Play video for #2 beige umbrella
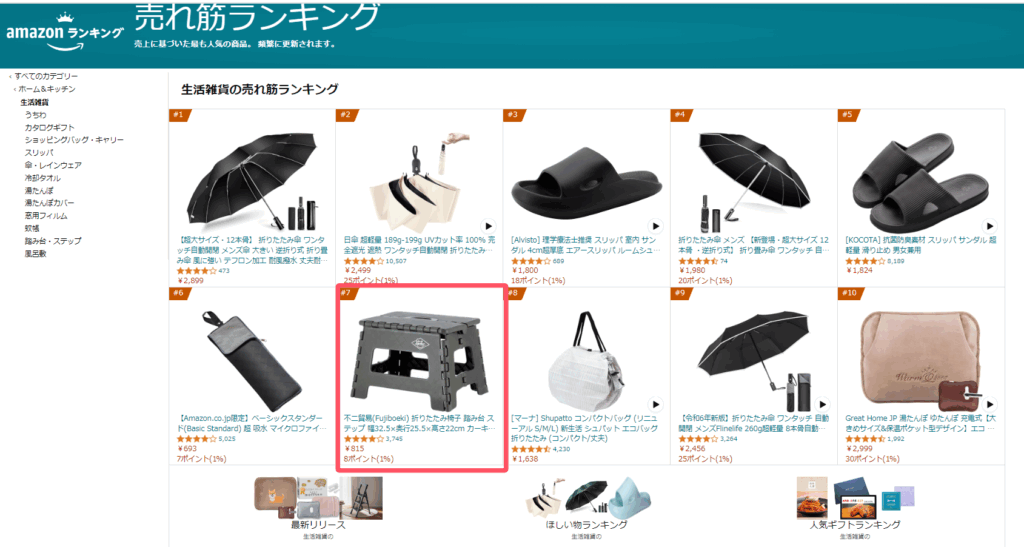 488,226
